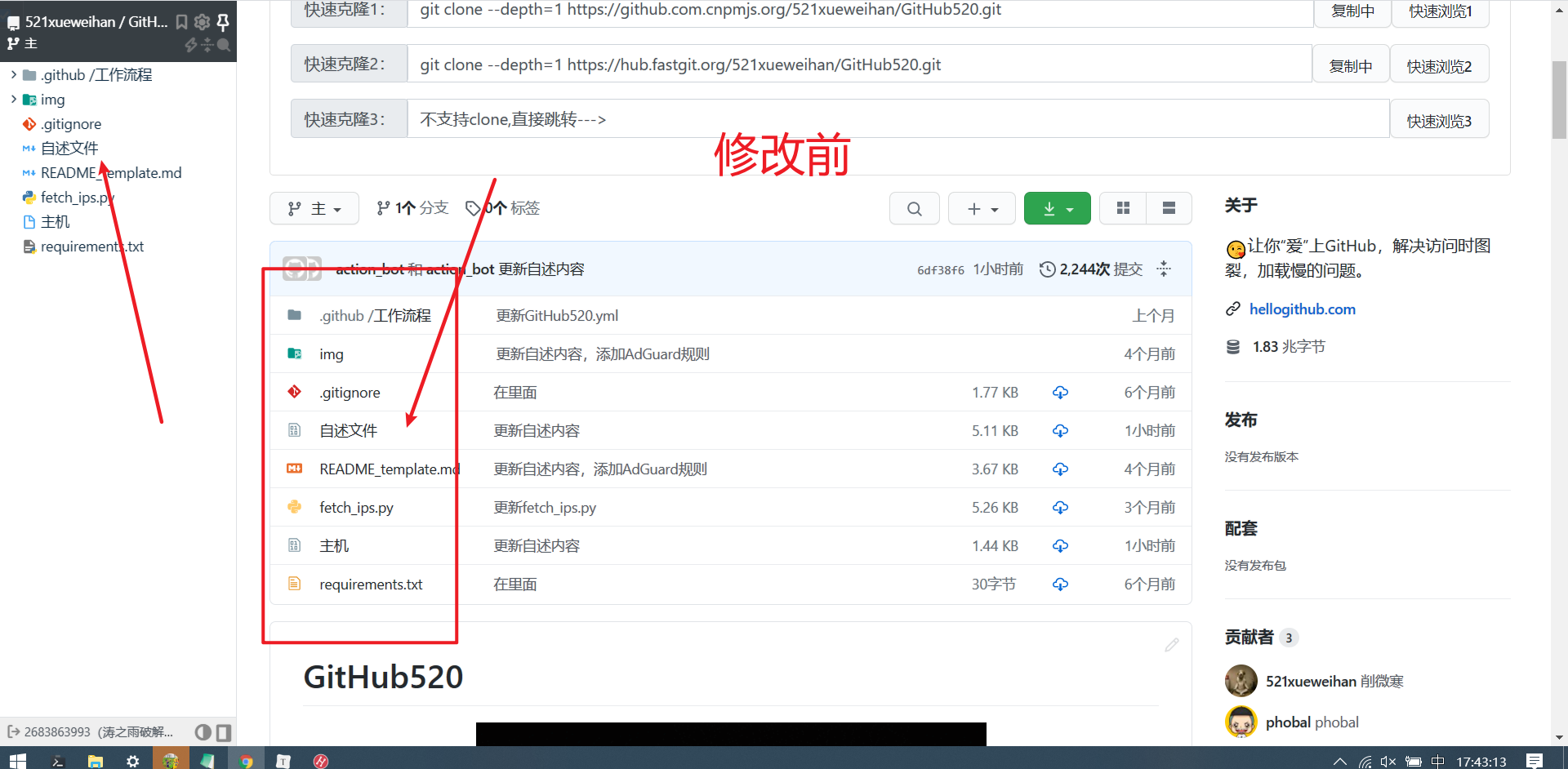Image resolution: width=1568 pixels, height=769 pixels.
Task: Open the plus add-file dropdown
Action: pos(982,208)
